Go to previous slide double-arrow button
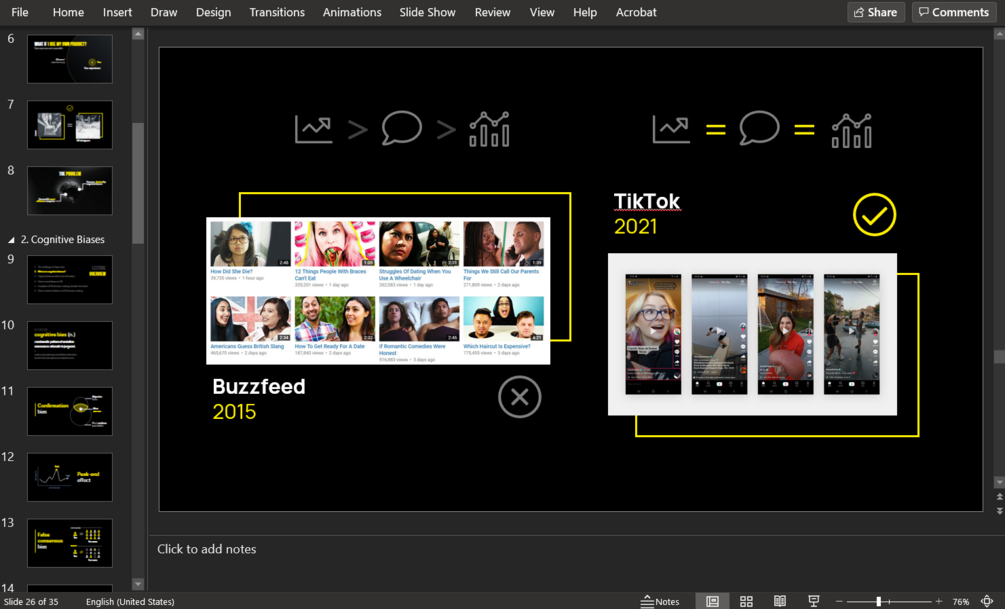 (999, 497)
